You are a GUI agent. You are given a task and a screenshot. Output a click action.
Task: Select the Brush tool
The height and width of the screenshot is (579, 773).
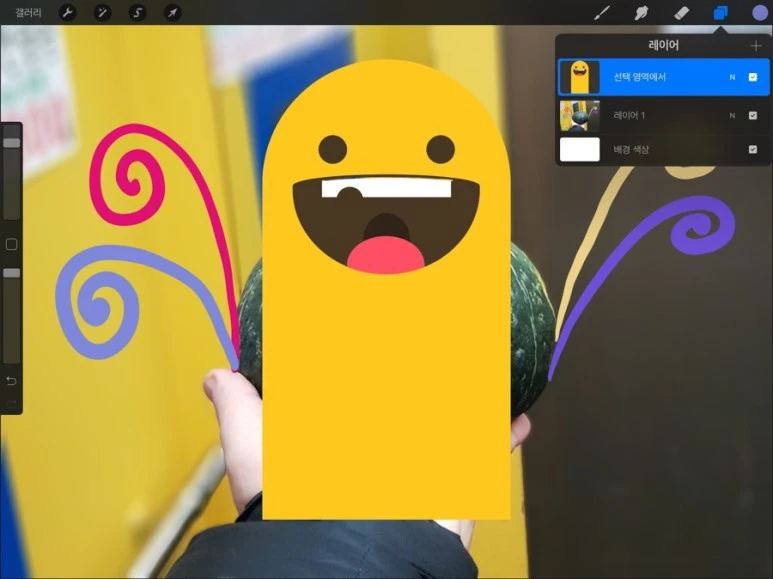click(x=602, y=13)
